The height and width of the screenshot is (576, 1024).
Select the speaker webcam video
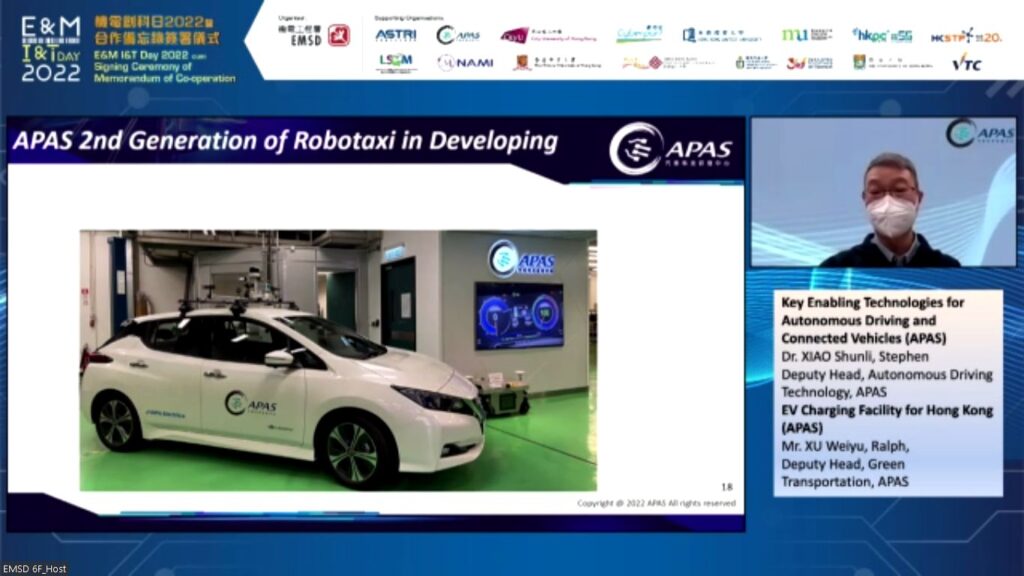(x=884, y=192)
